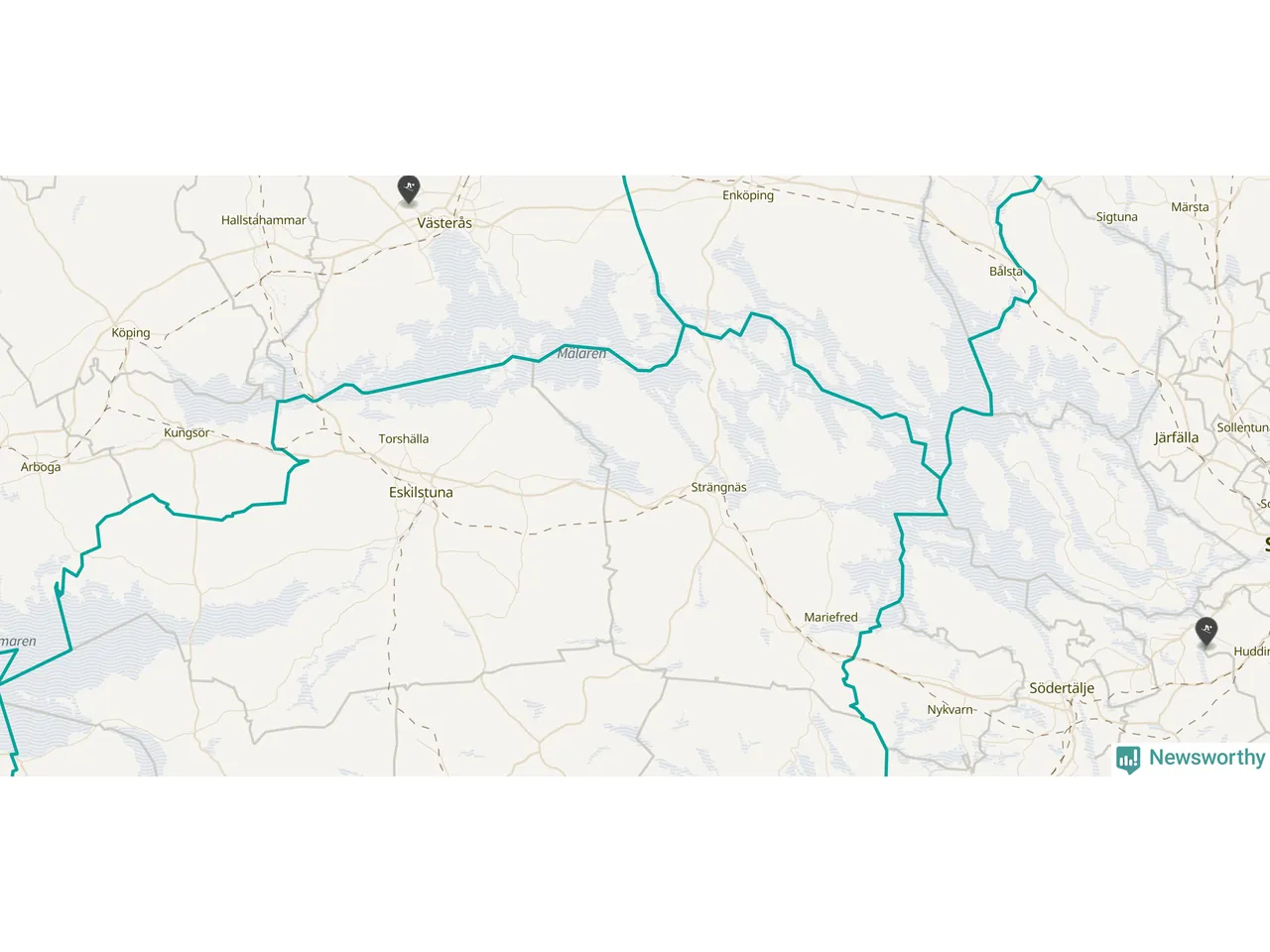The width and height of the screenshot is (1270, 952).
Task: Click the map marker pin near Huddinge
Action: [x=1206, y=631]
